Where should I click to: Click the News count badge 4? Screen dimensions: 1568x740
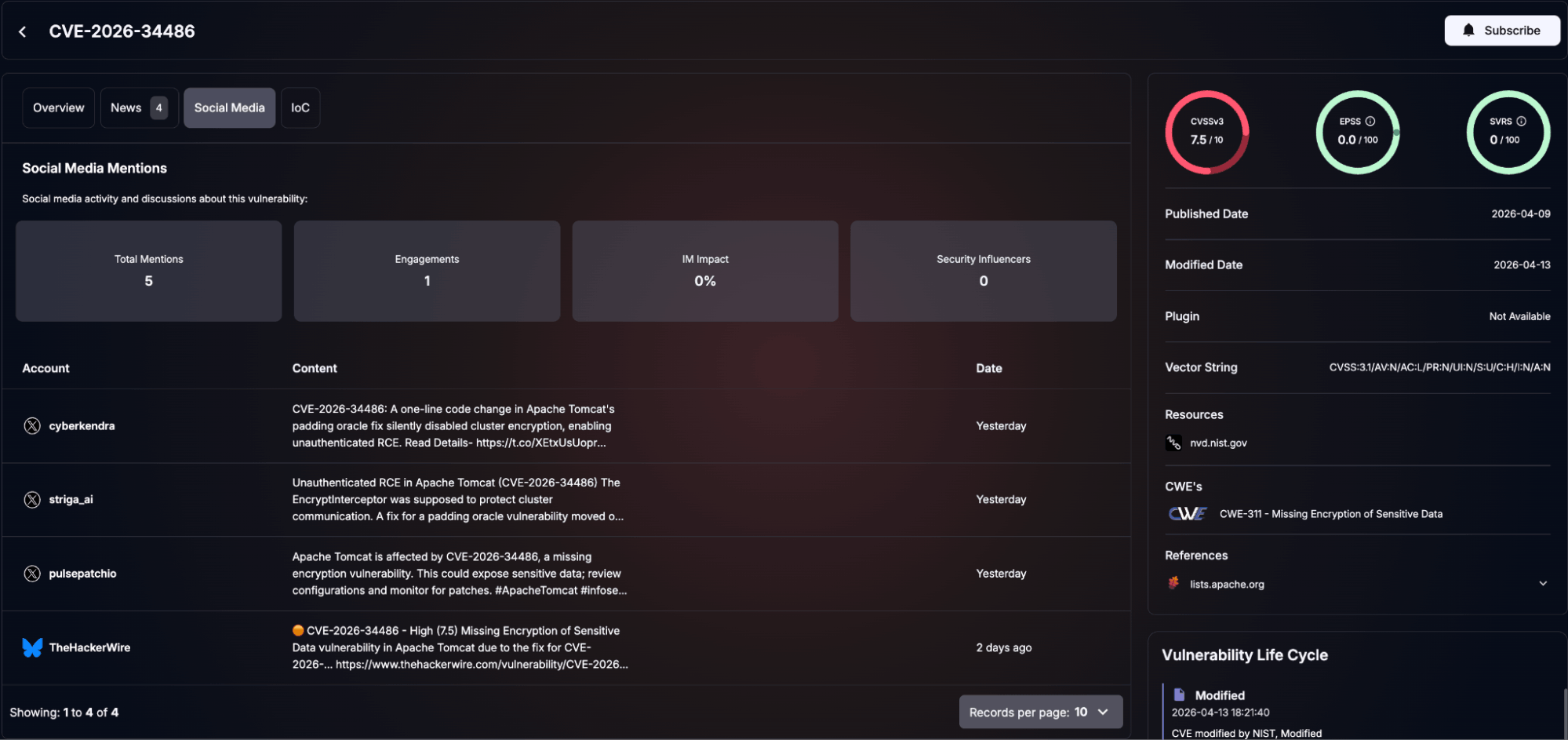pos(158,108)
